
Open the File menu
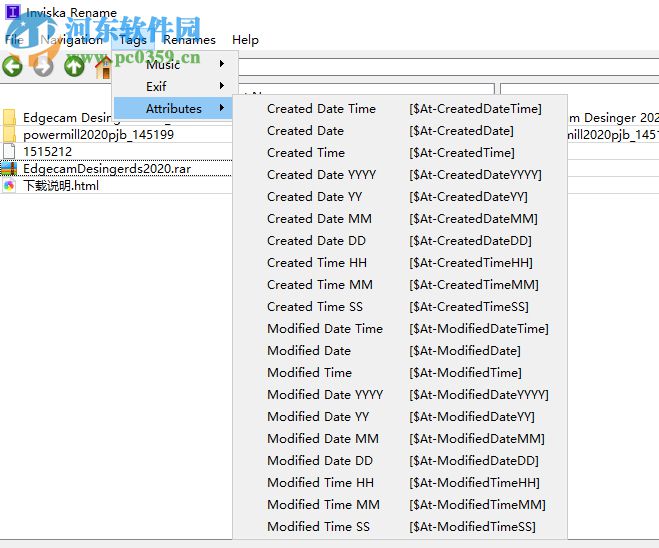[x=14, y=40]
